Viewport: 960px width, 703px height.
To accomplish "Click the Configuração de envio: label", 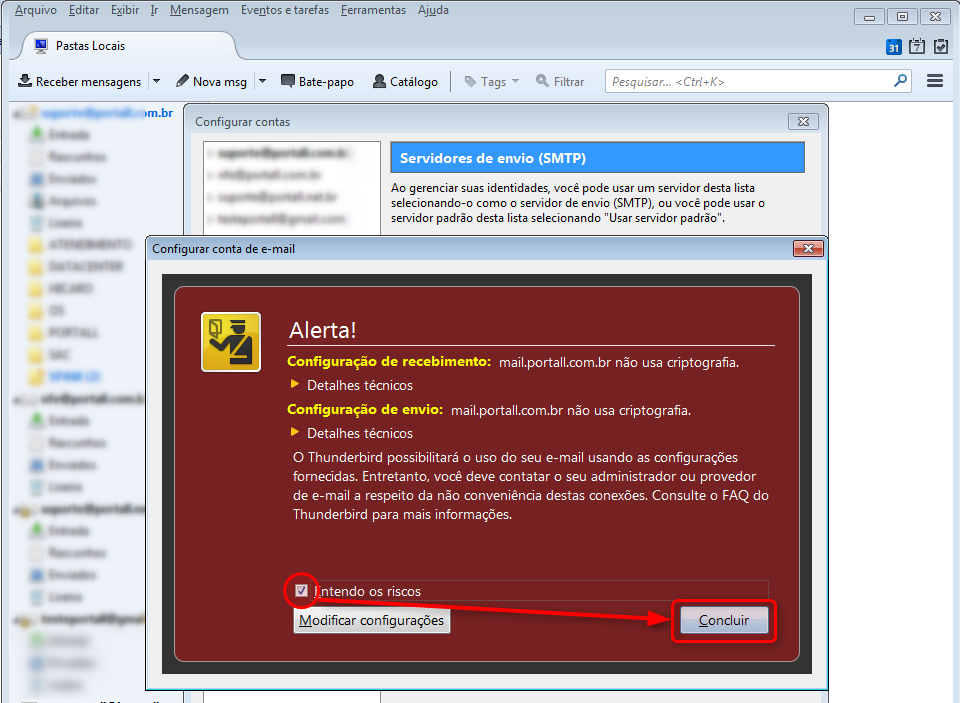I will [x=365, y=409].
